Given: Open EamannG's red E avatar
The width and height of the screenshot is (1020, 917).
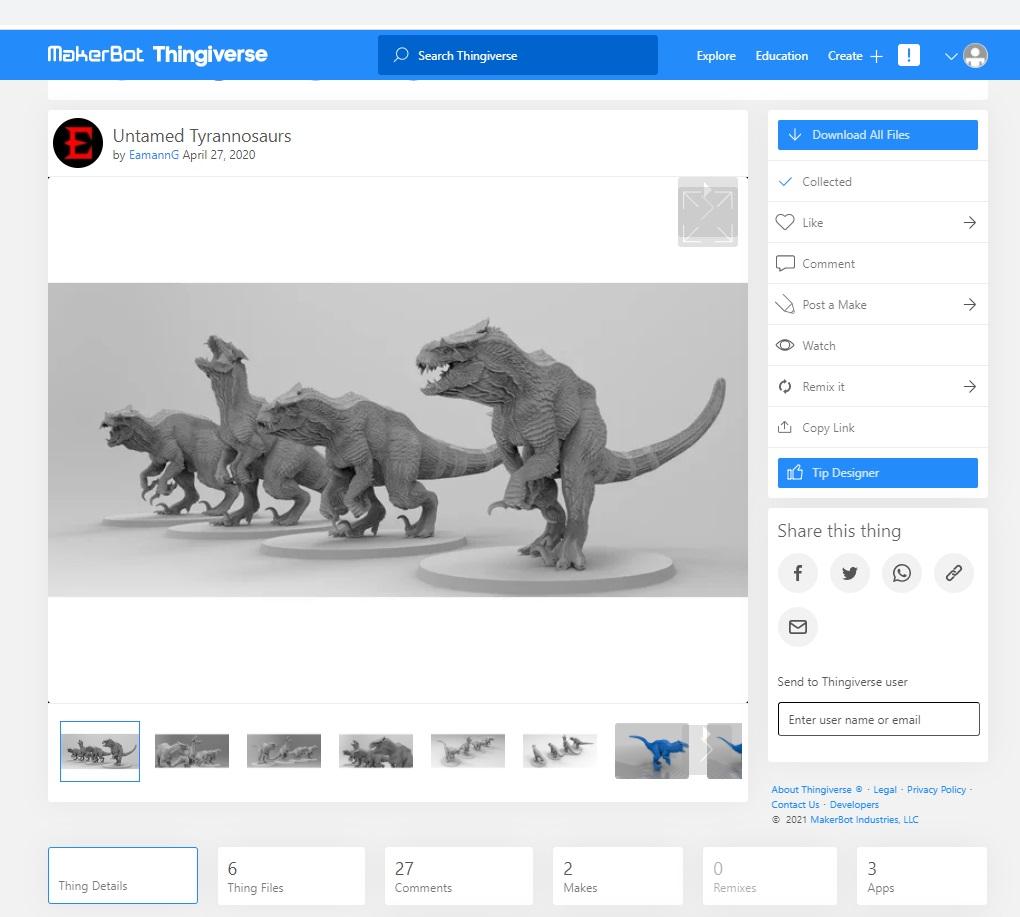Looking at the screenshot, I should point(78,143).
